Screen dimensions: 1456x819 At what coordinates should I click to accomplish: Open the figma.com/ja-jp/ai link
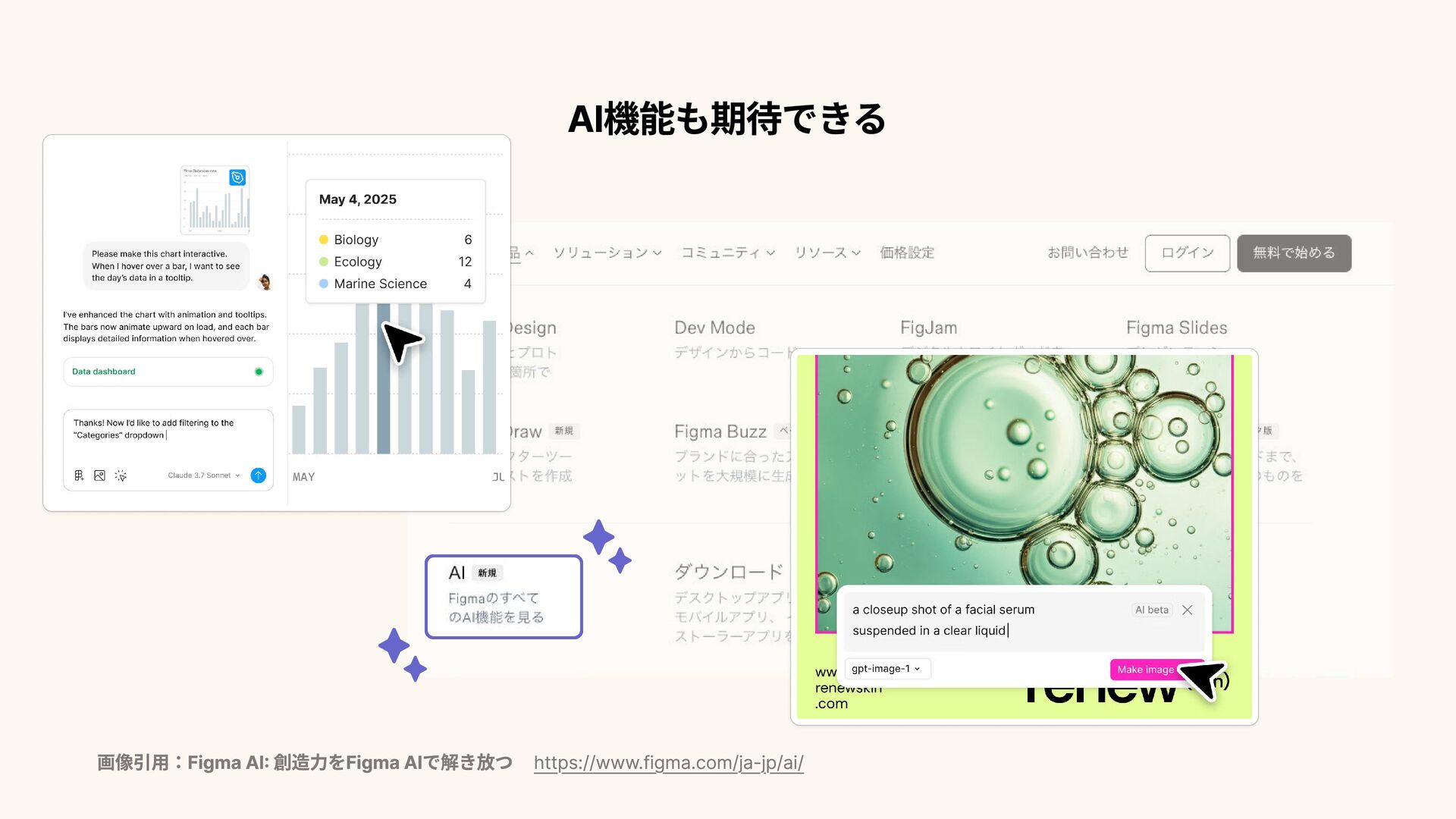[668, 763]
